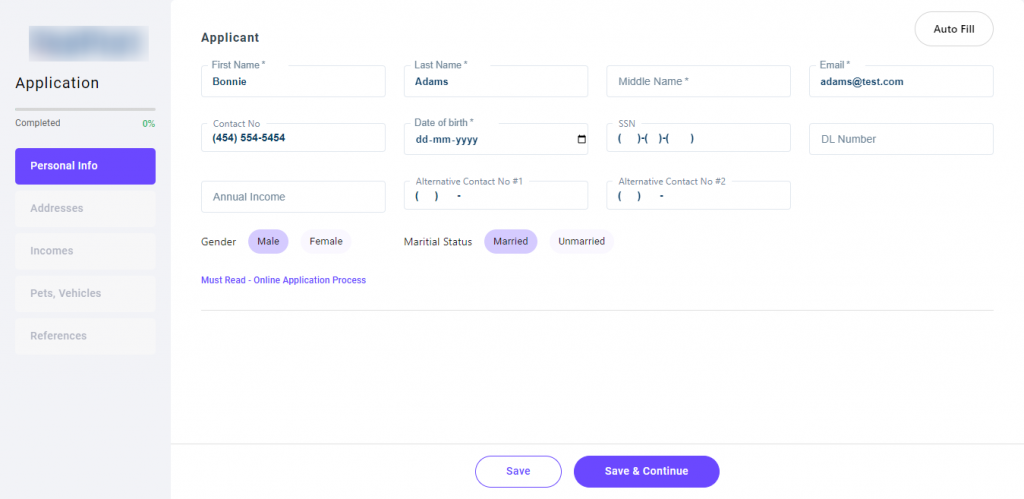This screenshot has width=1024, height=499.
Task: Navigate to the References section
Action: pos(85,336)
